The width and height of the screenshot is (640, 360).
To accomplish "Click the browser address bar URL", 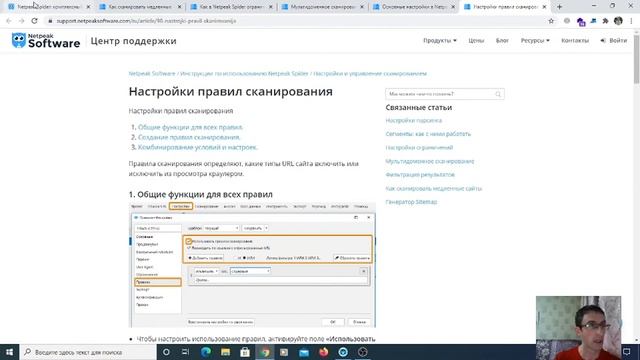I will coord(146,21).
